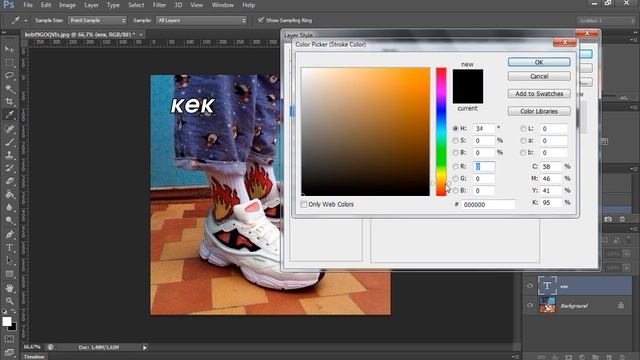Select the Paint Bucket tool
This screenshot has height=360, width=640.
9,194
